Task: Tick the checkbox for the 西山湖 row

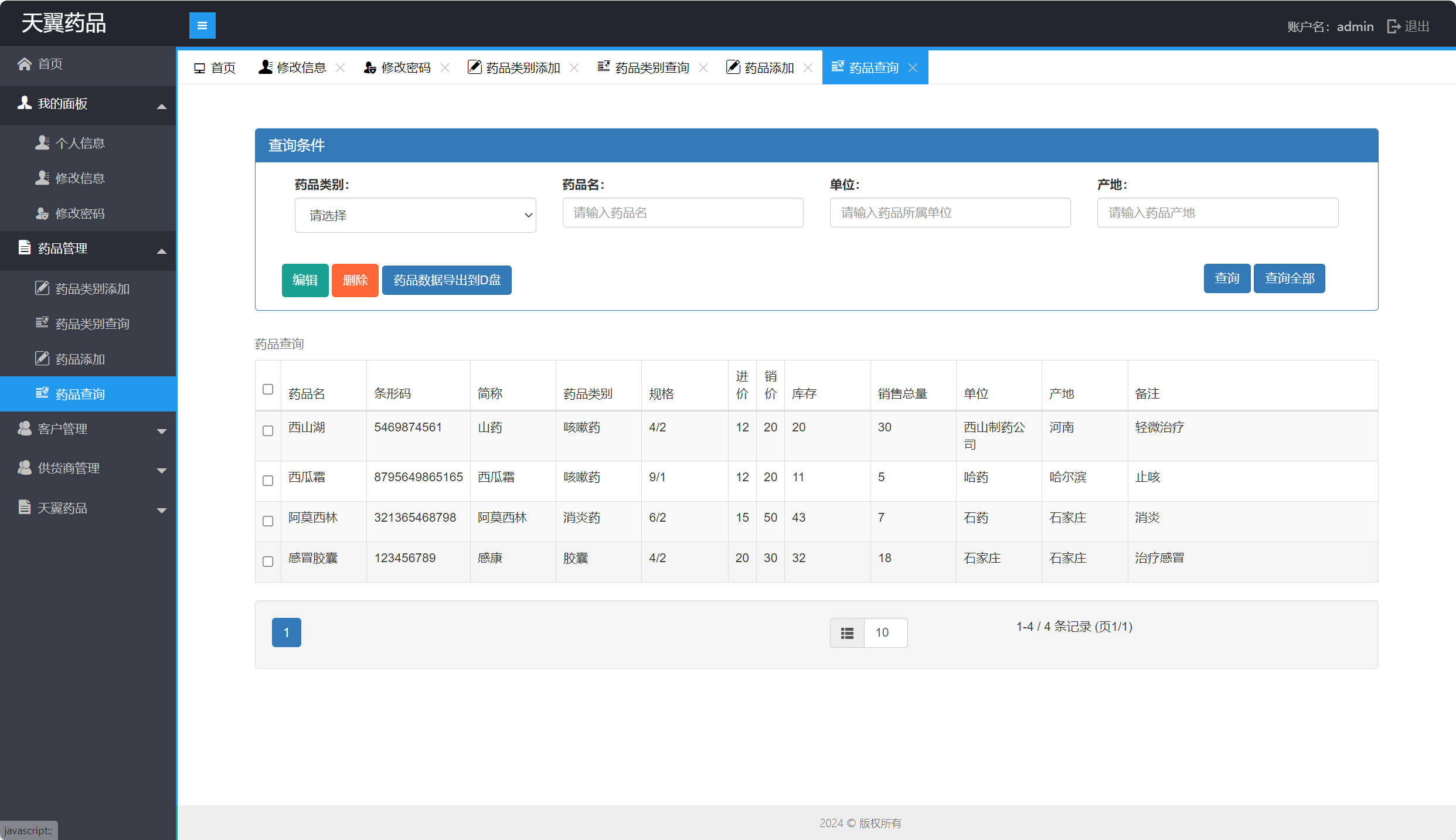Action: 268,431
